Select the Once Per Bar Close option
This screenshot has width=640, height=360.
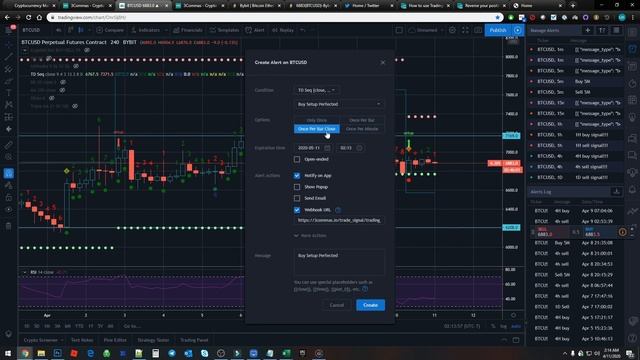[317, 129]
